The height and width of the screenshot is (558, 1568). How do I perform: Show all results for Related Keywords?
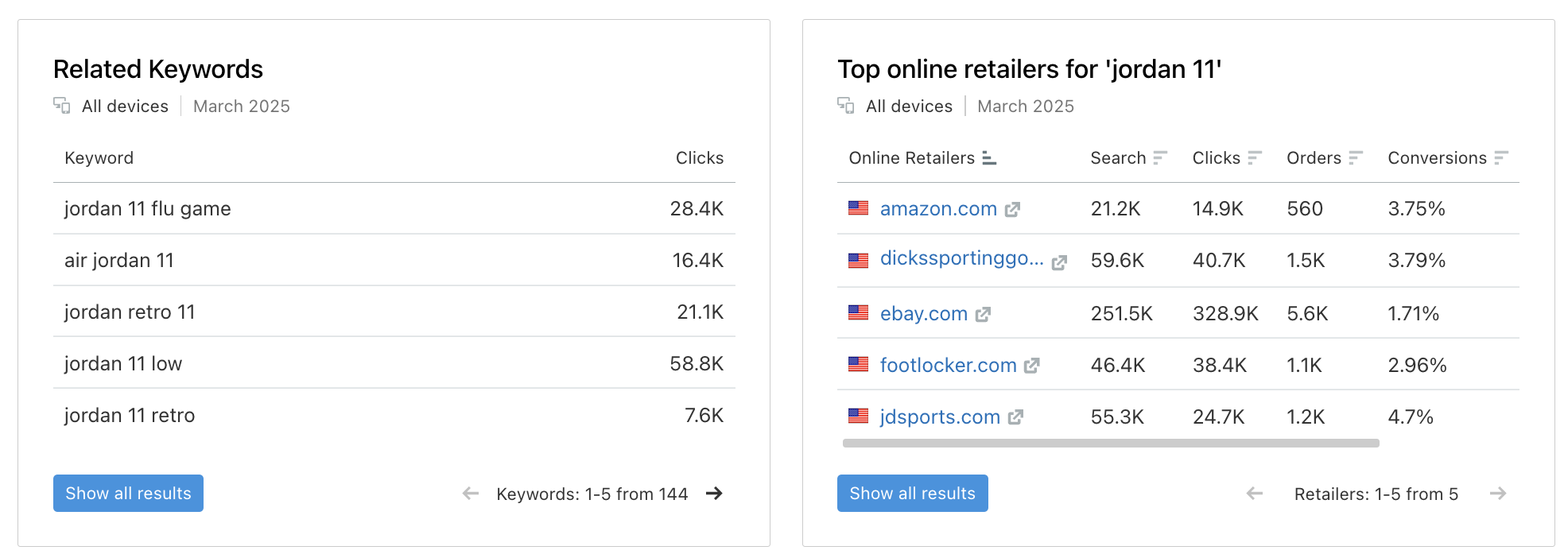click(128, 493)
